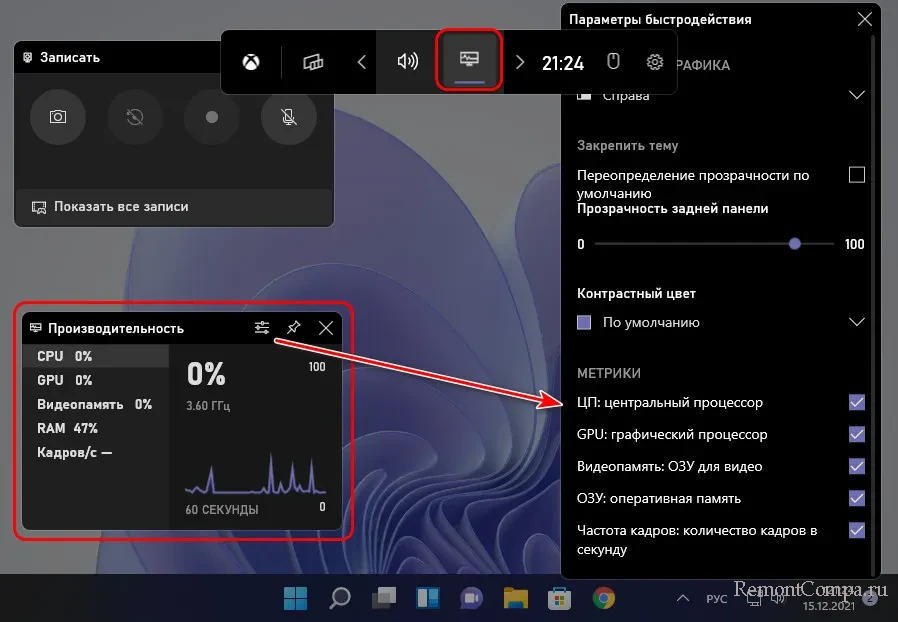
Task: Click the settings panel scrollbar
Action: [x=873, y=304]
